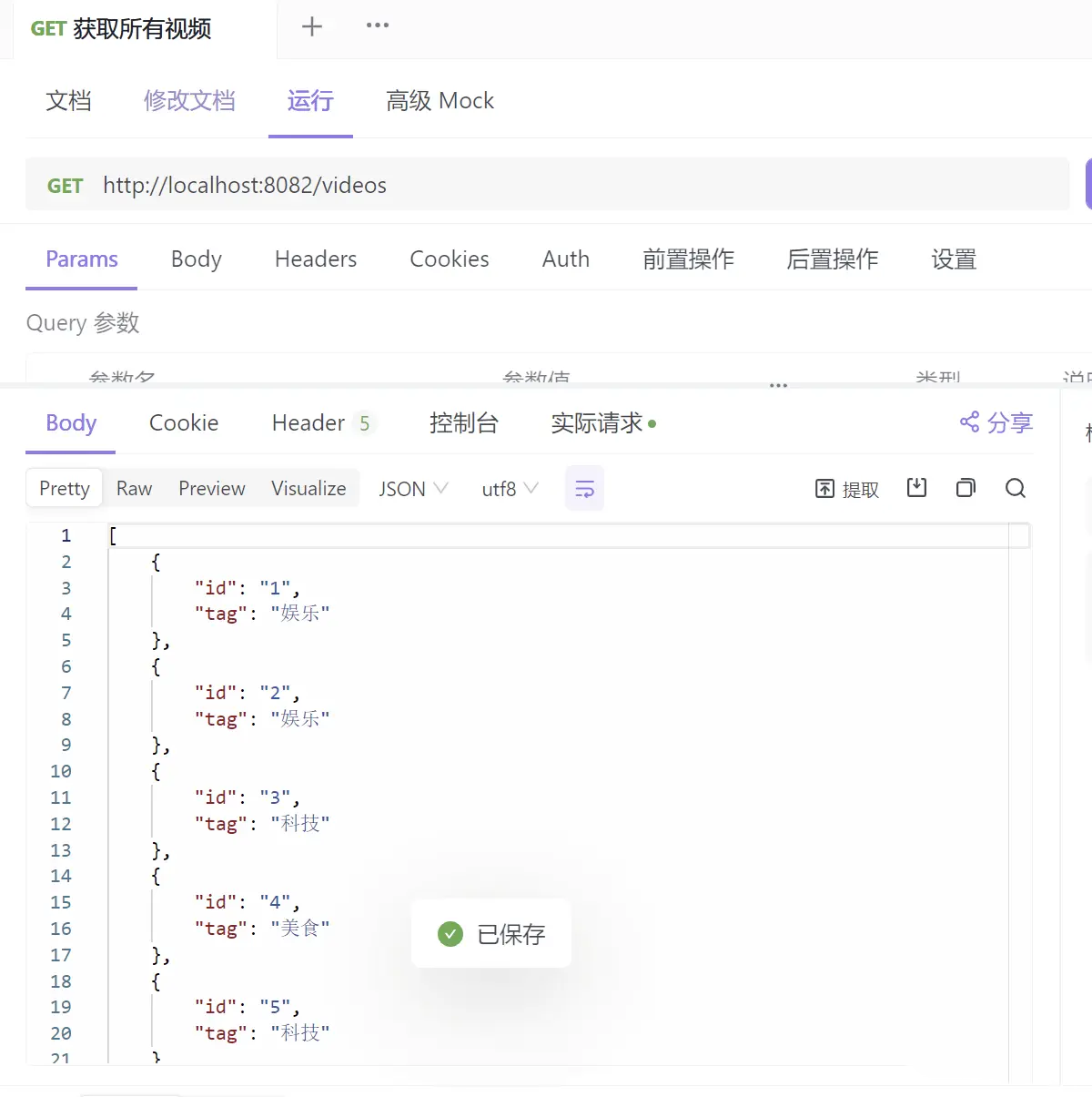
Task: Open the 后置操作 tab
Action: (833, 259)
